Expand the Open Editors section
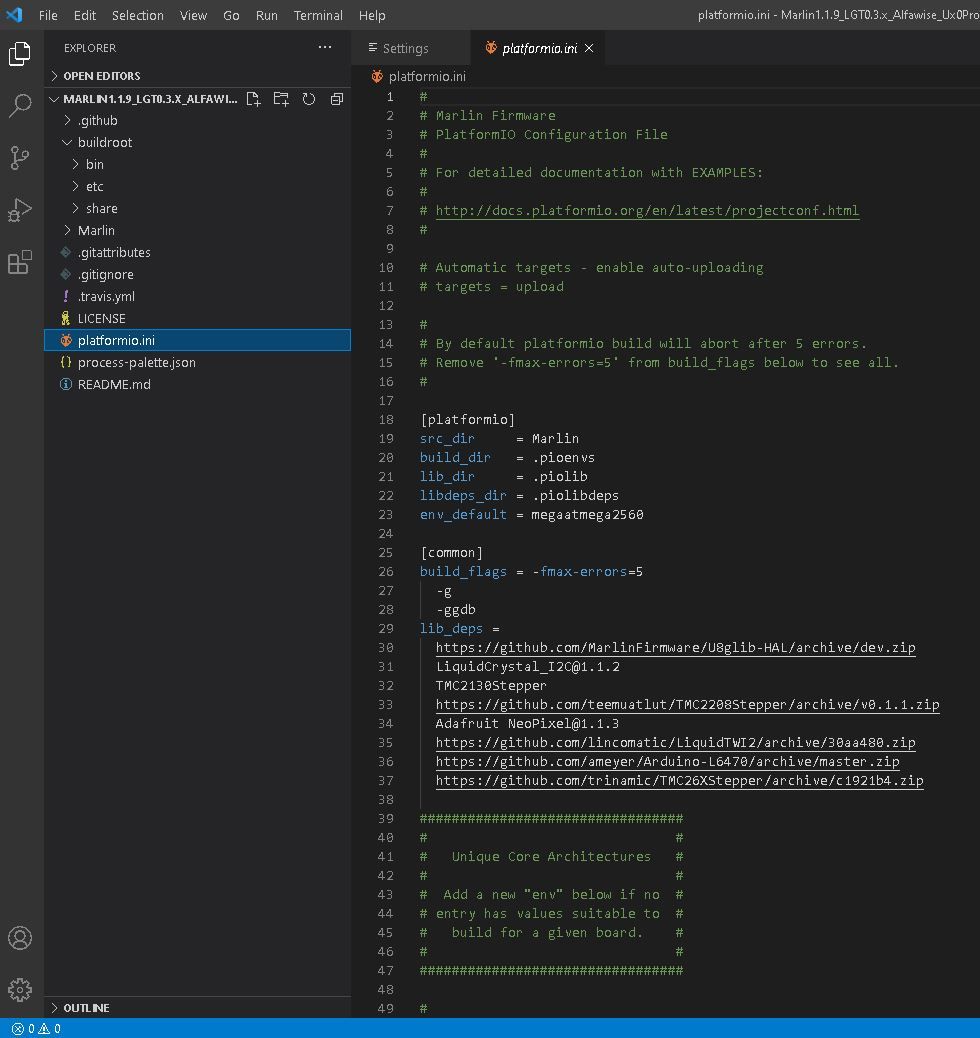The height and width of the screenshot is (1038, 980). (x=197, y=76)
